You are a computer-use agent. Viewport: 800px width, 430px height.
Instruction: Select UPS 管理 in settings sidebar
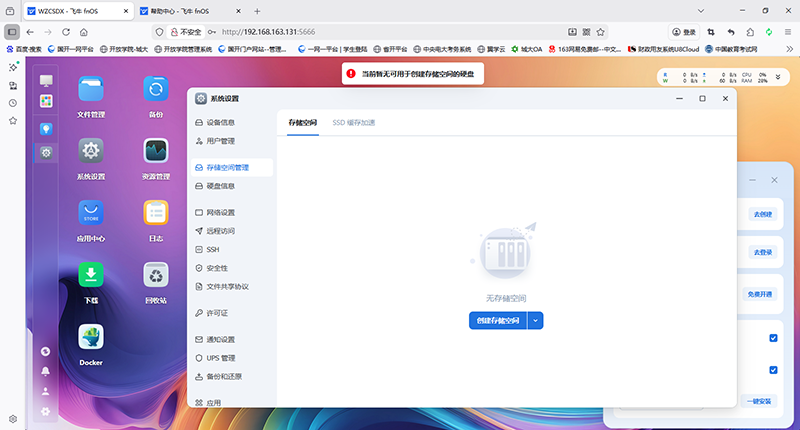[232, 358]
